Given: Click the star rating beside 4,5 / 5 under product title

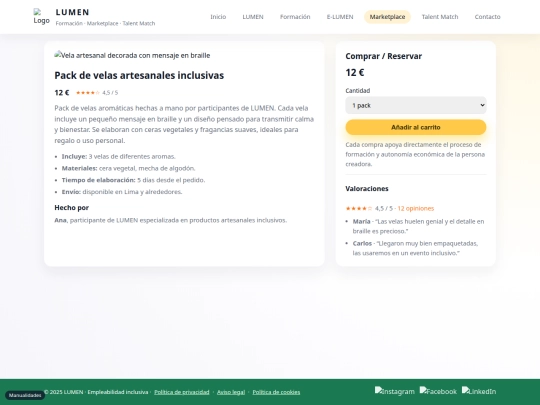Looking at the screenshot, I should coord(87,93).
